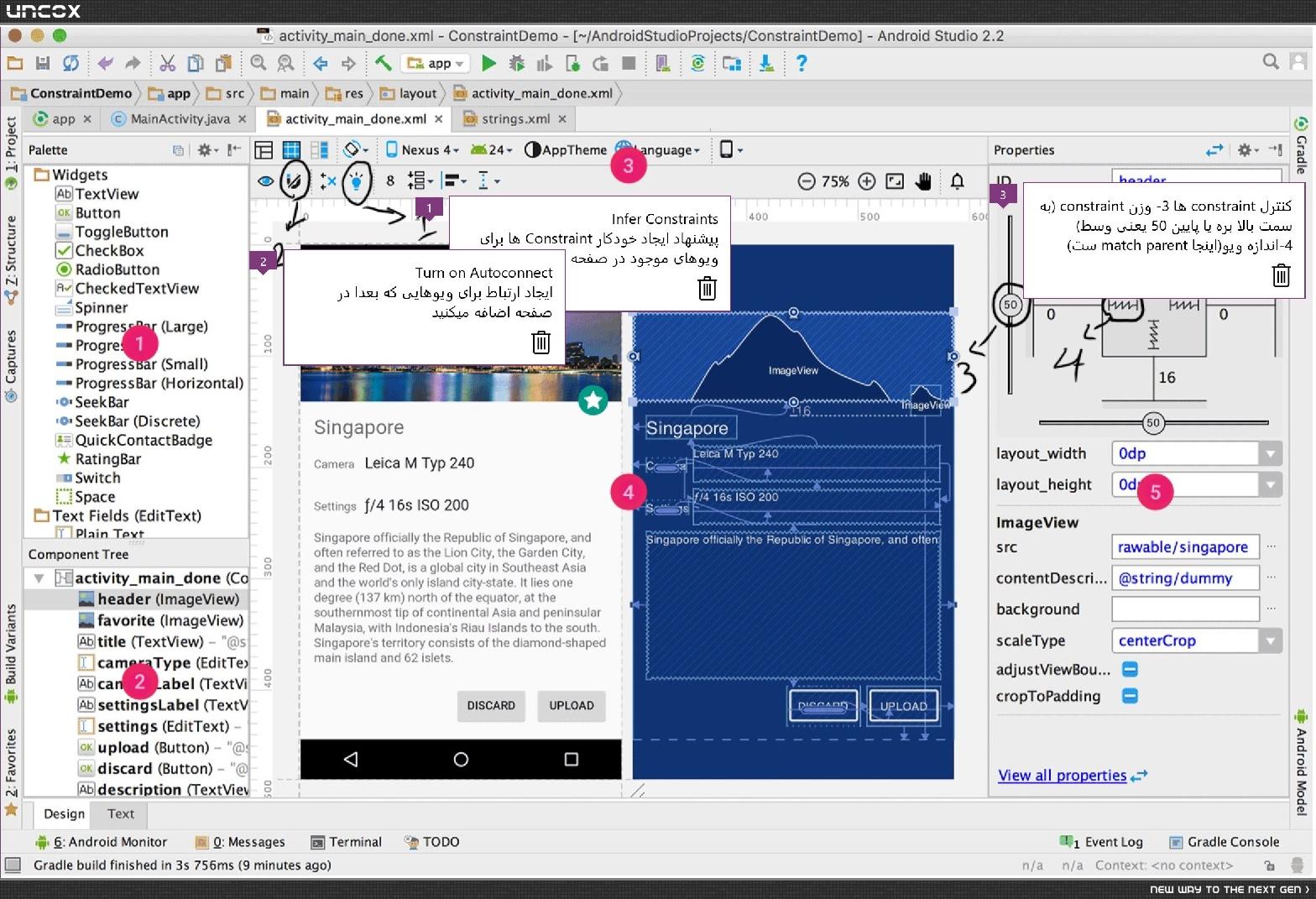Toggle the Autoconnect magnet icon
The height and width of the screenshot is (899, 1316).
pos(294,180)
